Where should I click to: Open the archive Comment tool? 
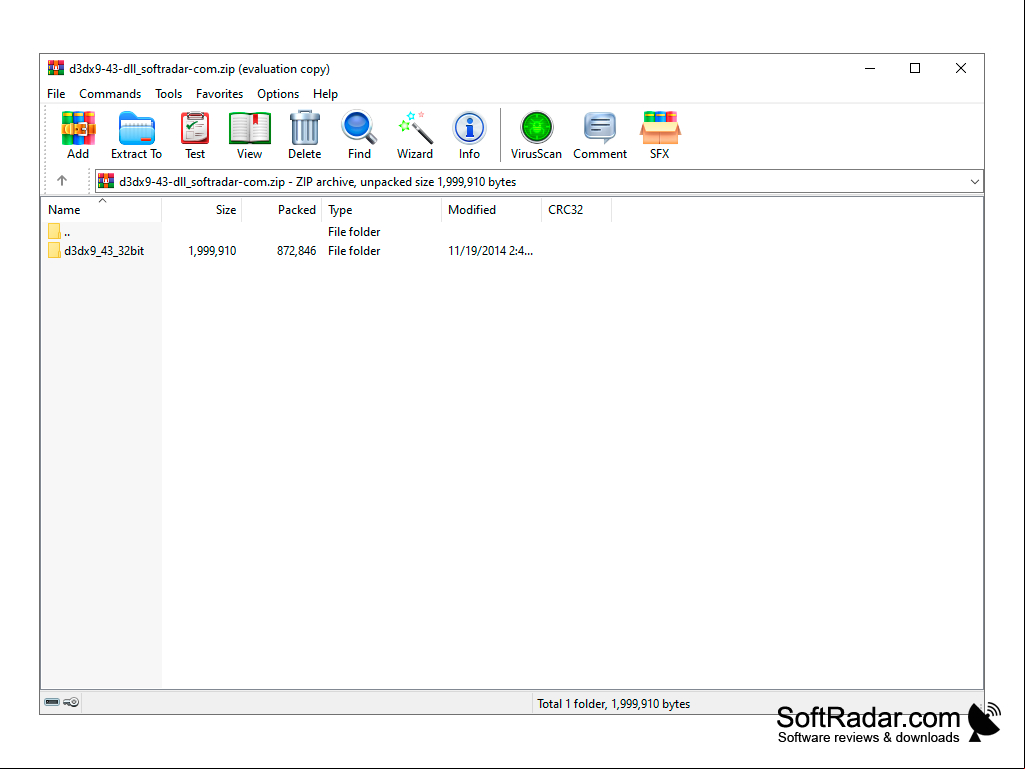click(600, 135)
